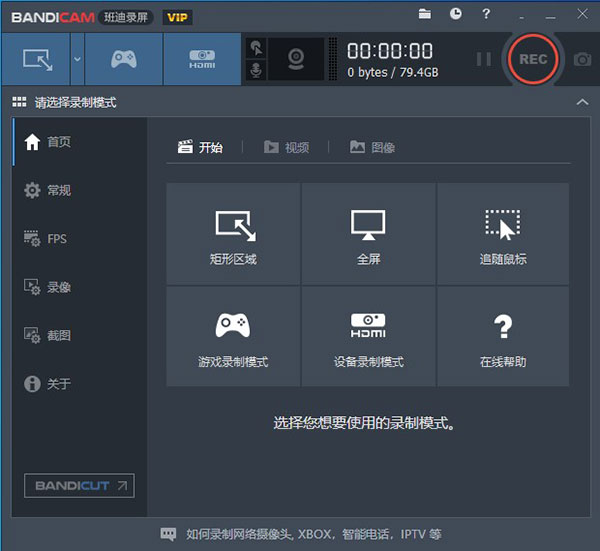Take screenshot with camera icon
Viewport: 600px width, 551px height.
click(582, 59)
